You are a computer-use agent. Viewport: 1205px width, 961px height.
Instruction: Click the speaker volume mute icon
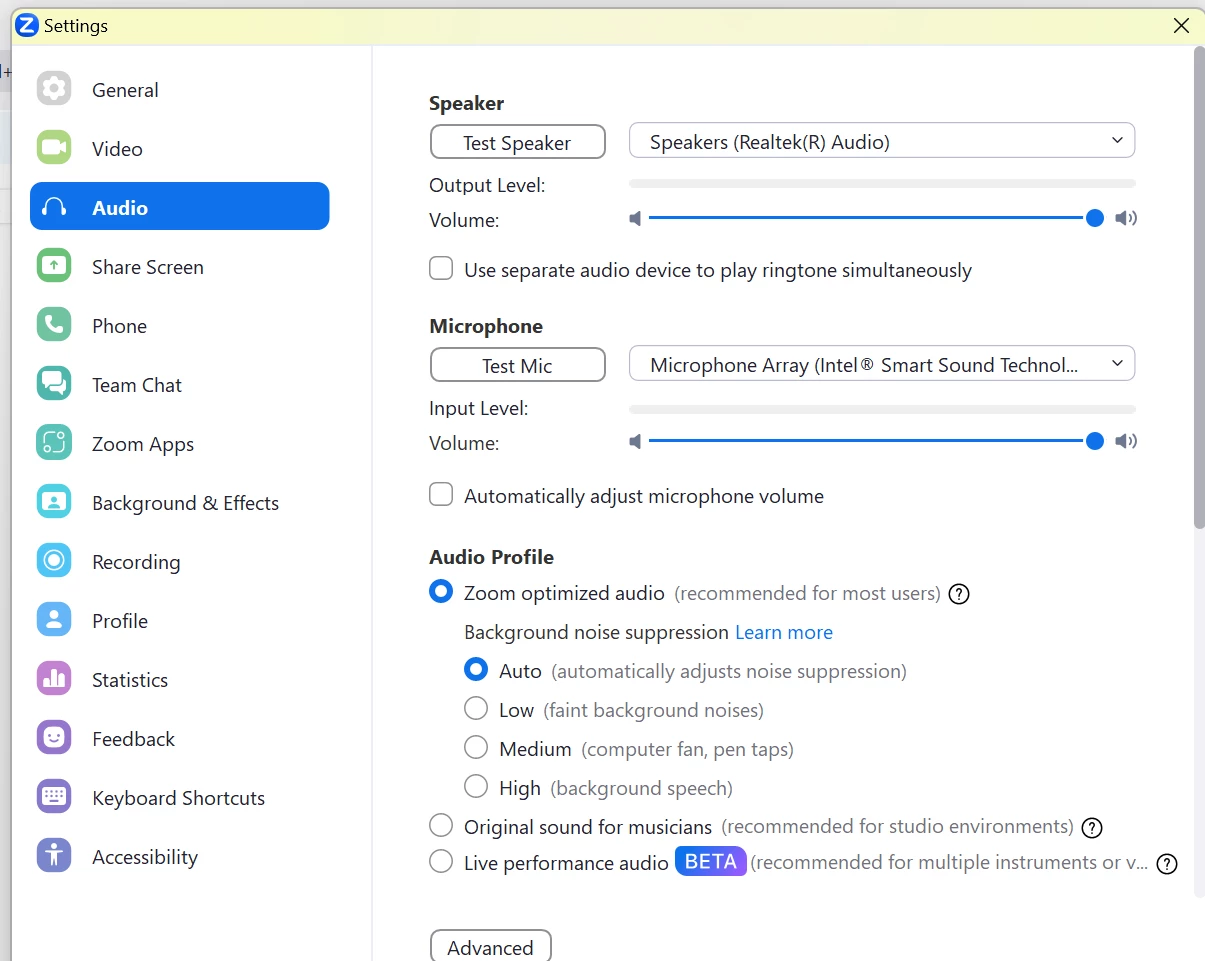(635, 218)
